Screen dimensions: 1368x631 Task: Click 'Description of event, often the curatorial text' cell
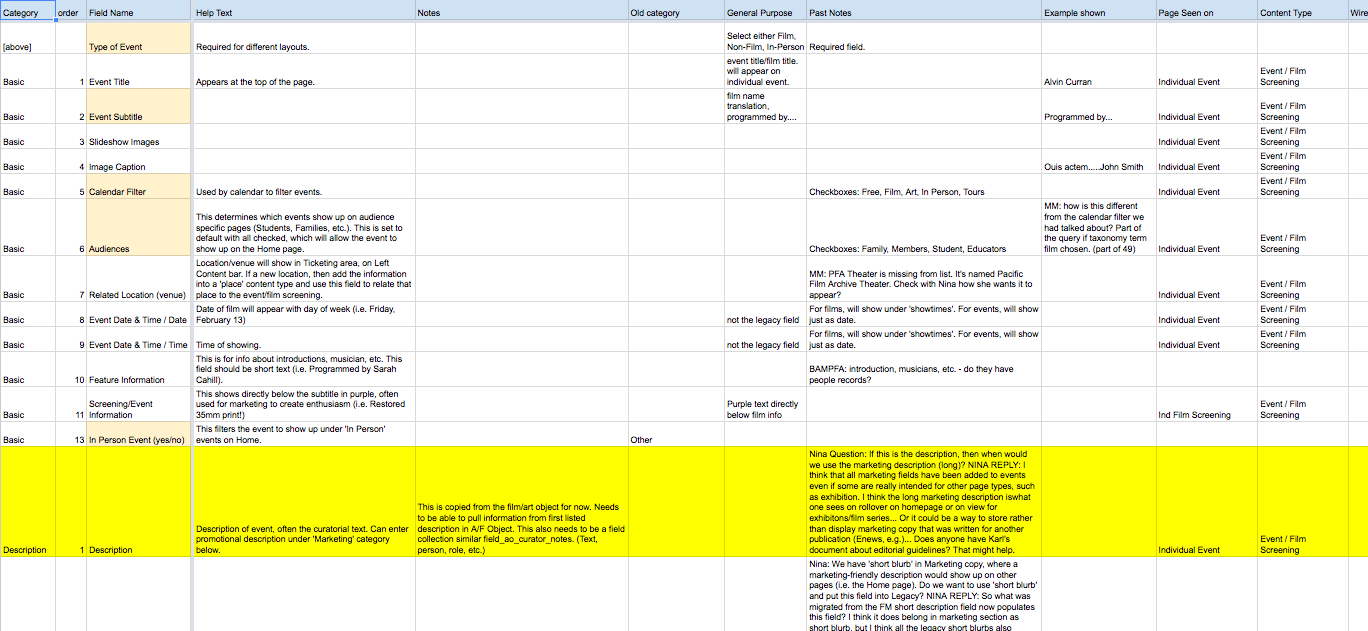(303, 502)
